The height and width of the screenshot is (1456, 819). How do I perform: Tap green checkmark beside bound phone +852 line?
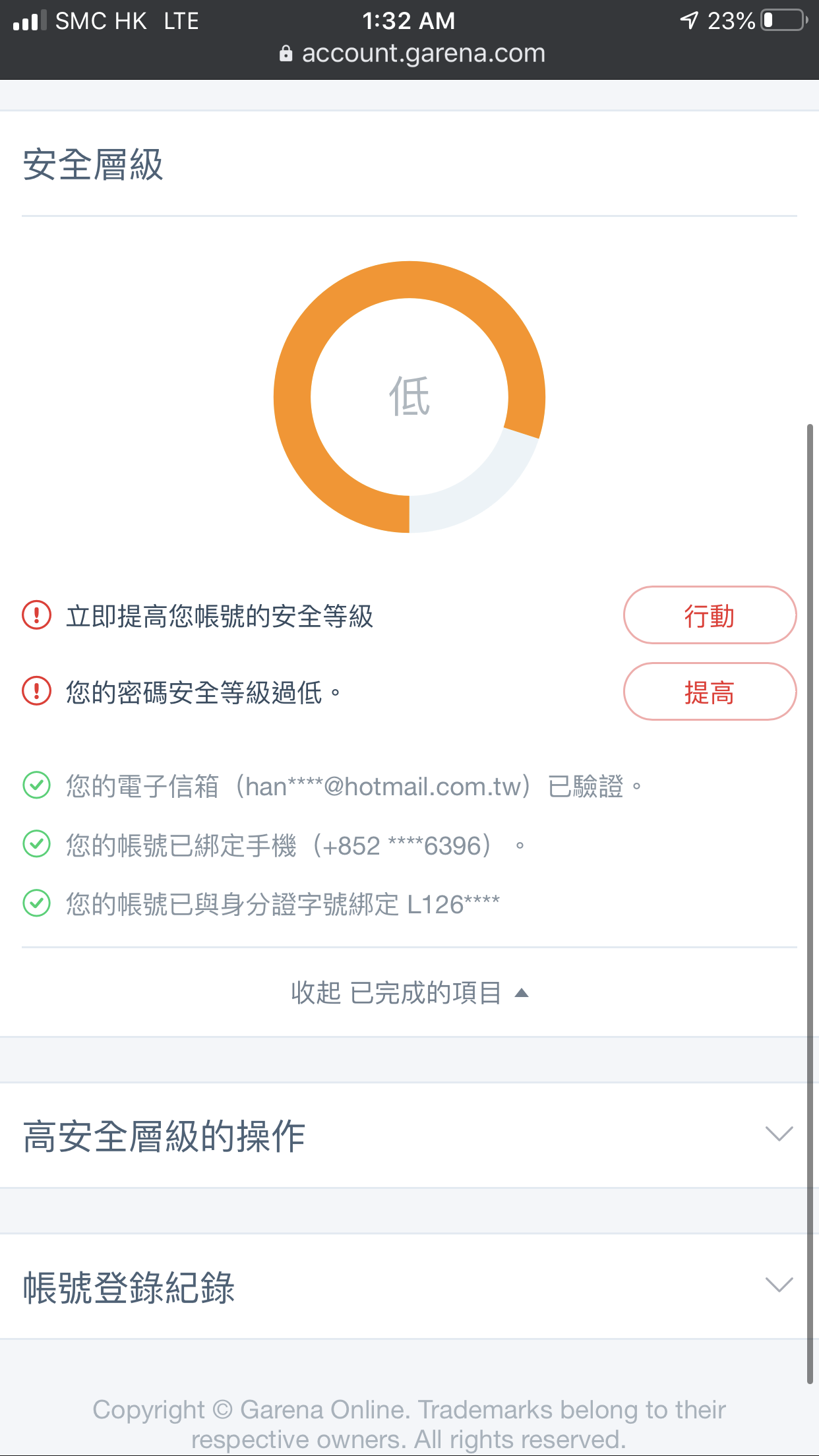[x=37, y=844]
